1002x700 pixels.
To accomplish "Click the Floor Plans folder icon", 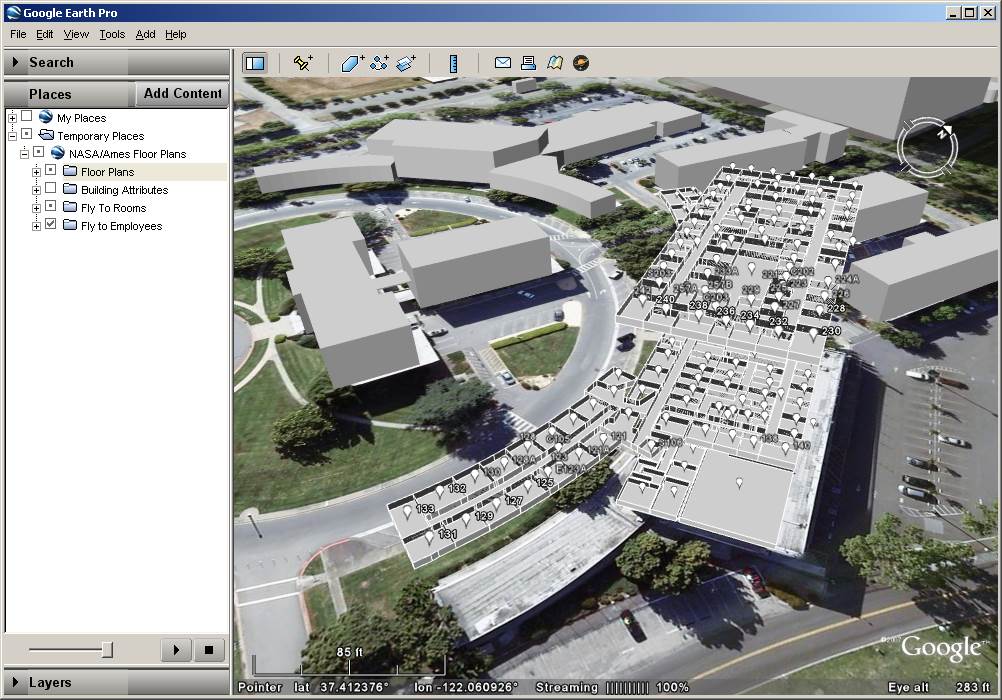I will click(70, 171).
